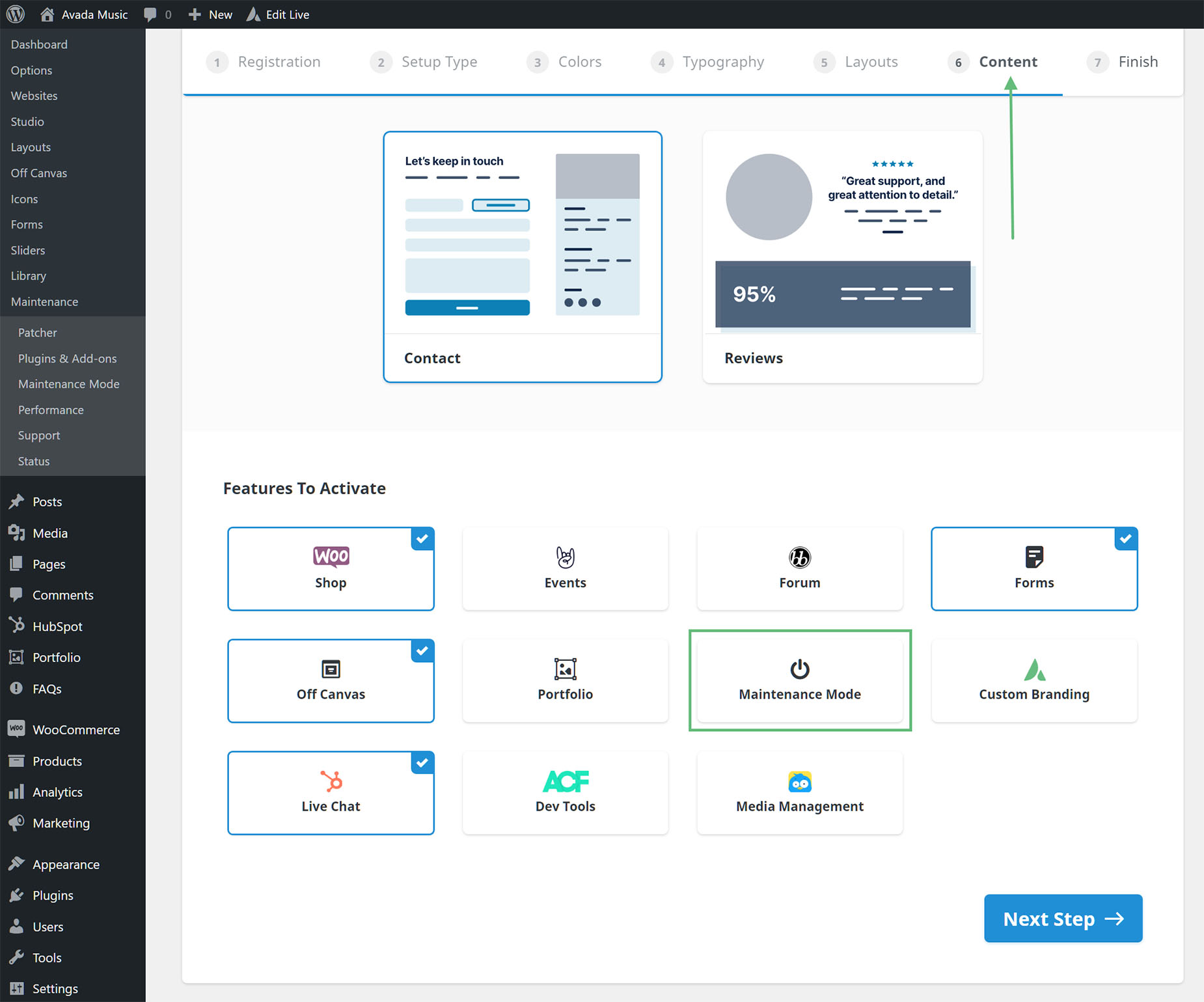1204x1002 pixels.
Task: Click the Events rock-hand icon
Action: click(x=565, y=557)
